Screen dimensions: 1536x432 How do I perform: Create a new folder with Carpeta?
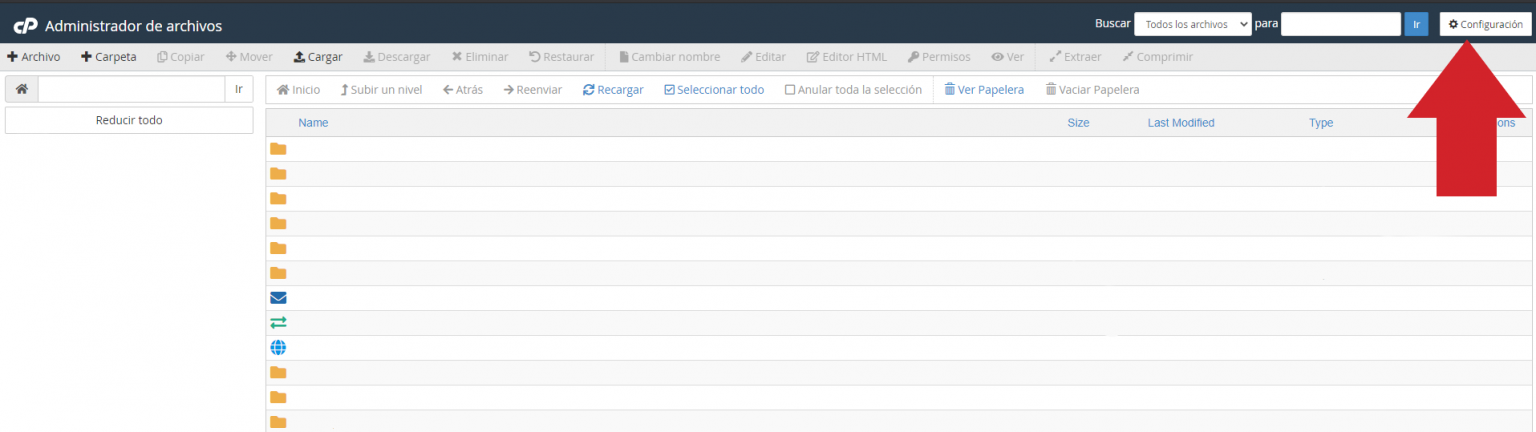[109, 57]
